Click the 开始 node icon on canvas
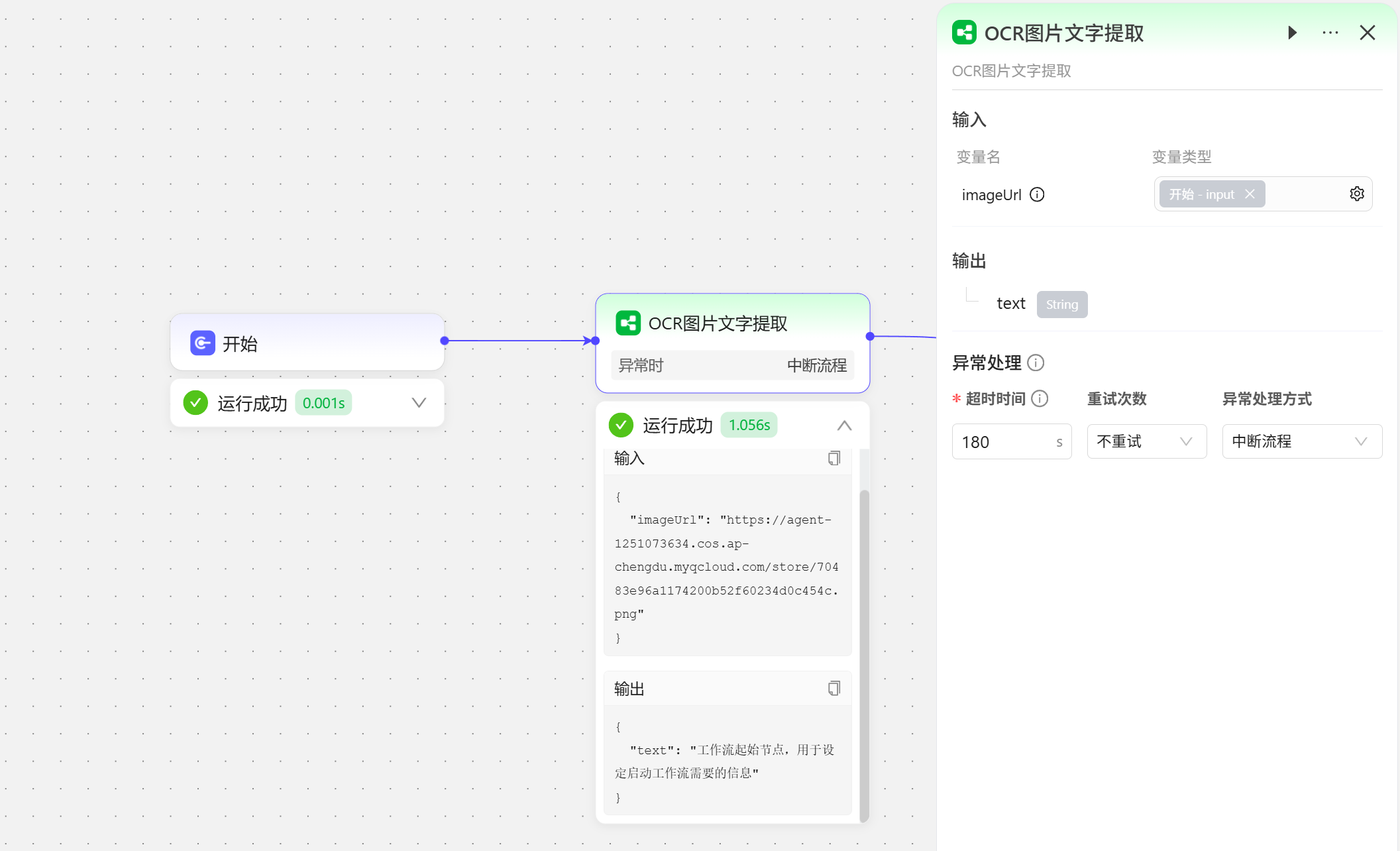Screen dimensions: 1400x851 point(203,343)
